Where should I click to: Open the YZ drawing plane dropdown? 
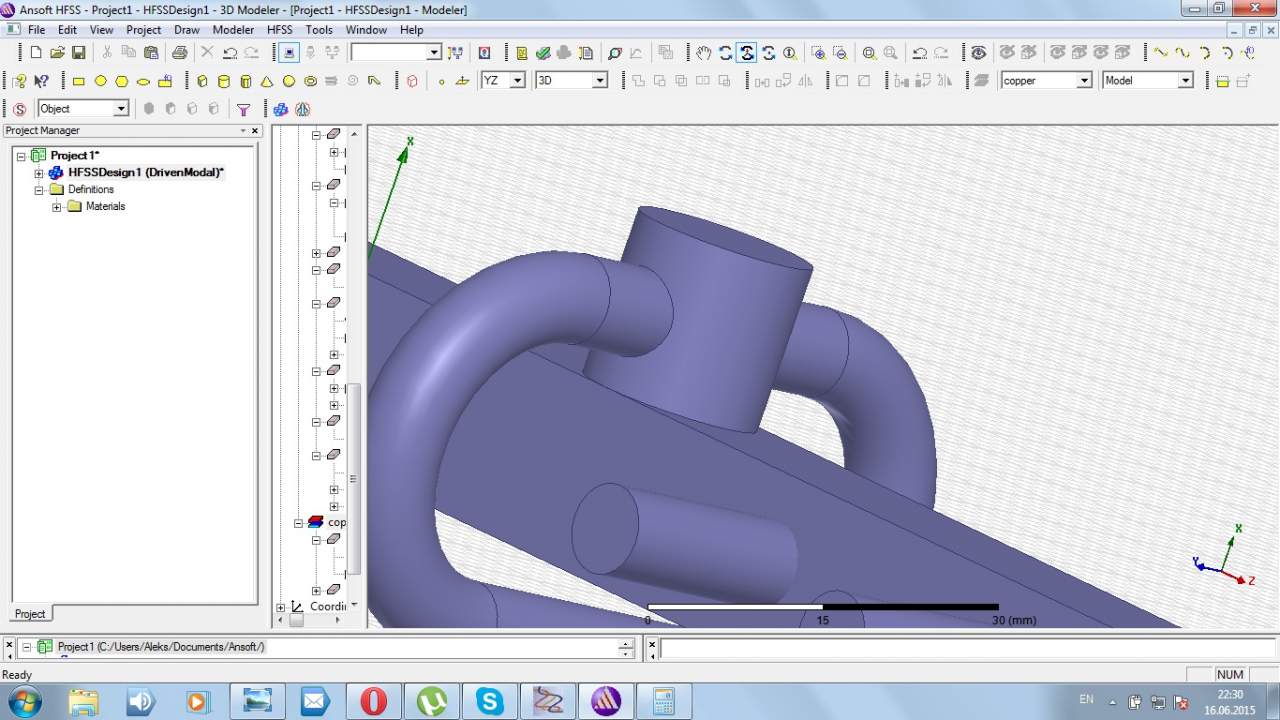(517, 81)
